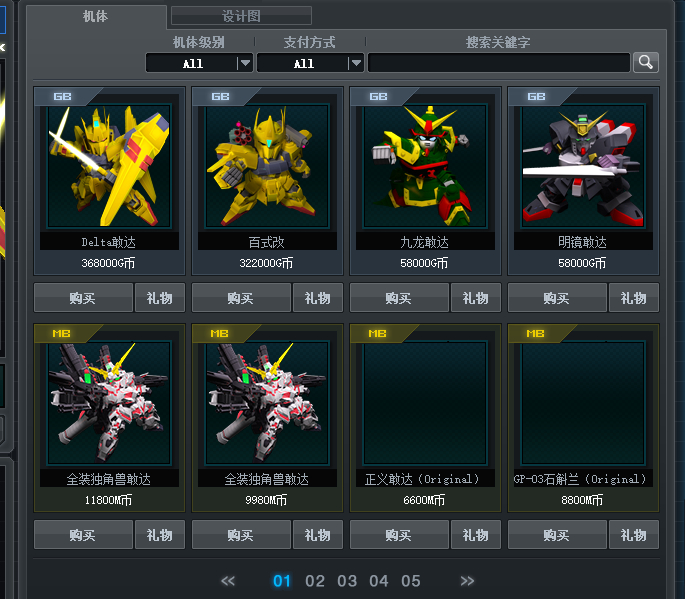Gift GP-03石斛兰 (Original) with 礼物

click(x=634, y=534)
